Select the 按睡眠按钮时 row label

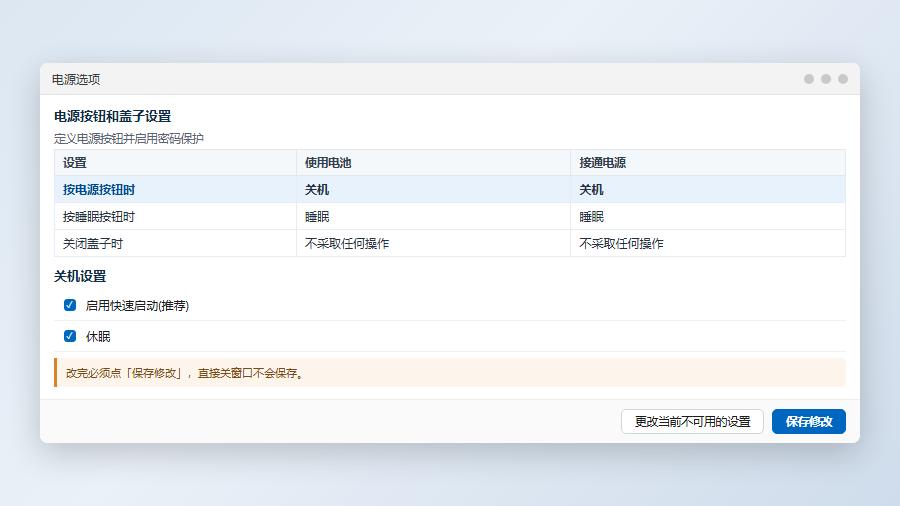[x=99, y=216]
